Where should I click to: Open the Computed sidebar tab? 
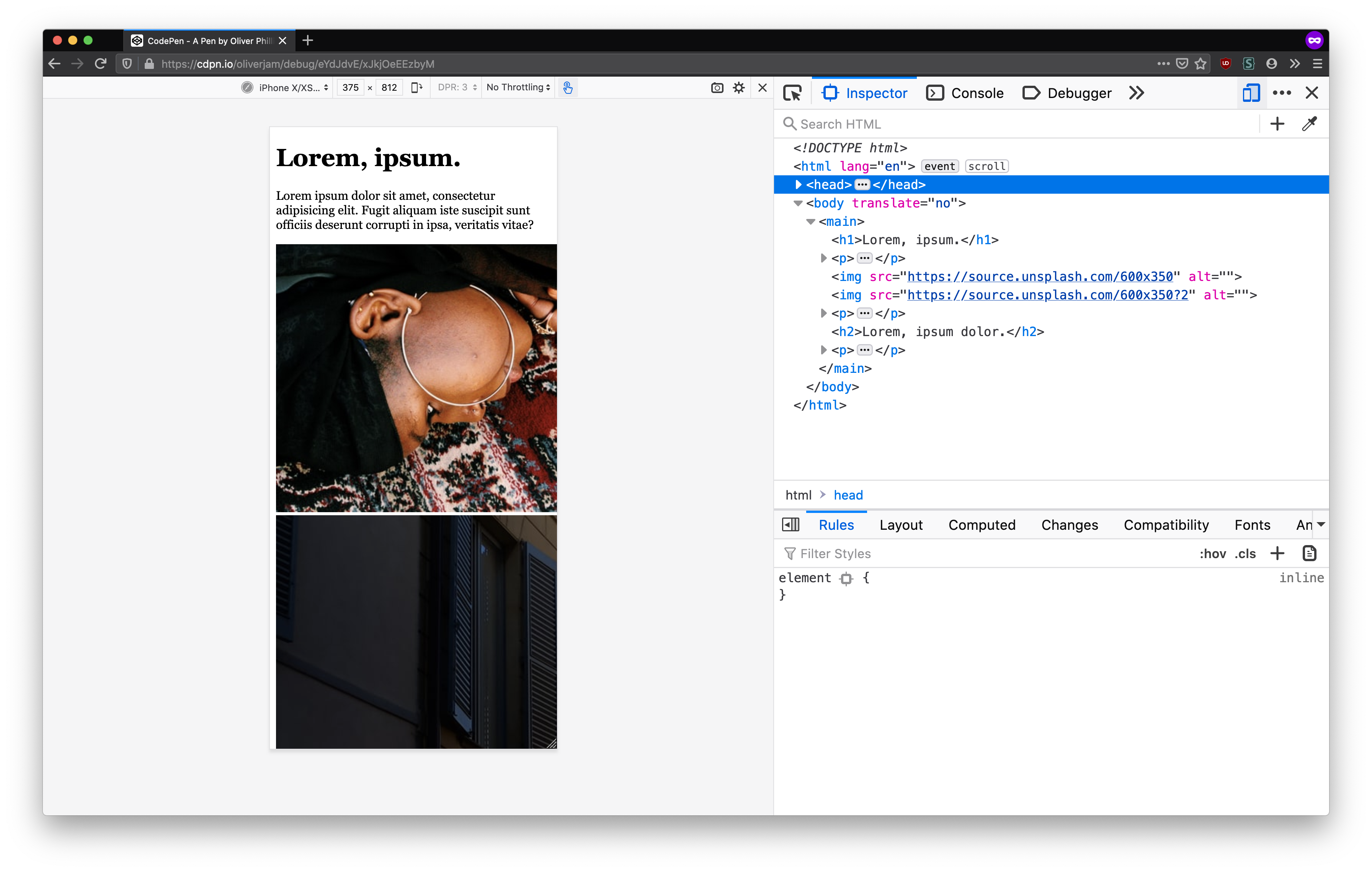[x=981, y=524]
